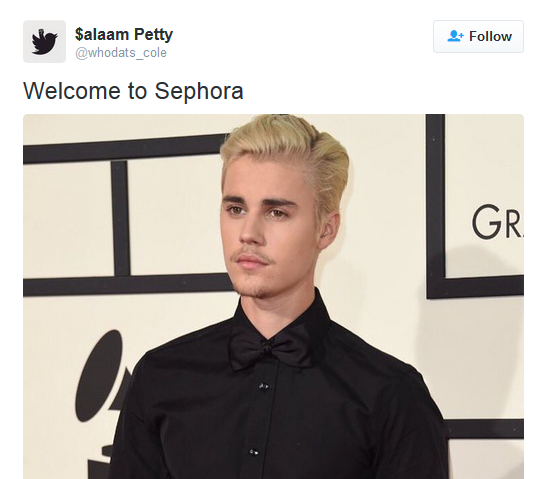Click the person-plus icon inside Follow

[x=455, y=36]
